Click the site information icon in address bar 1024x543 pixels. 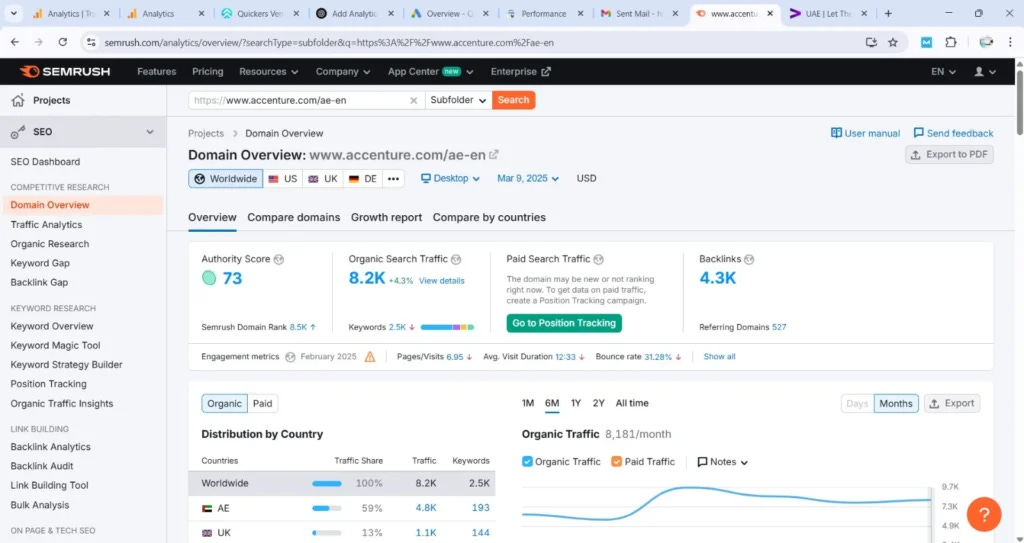[x=91, y=42]
